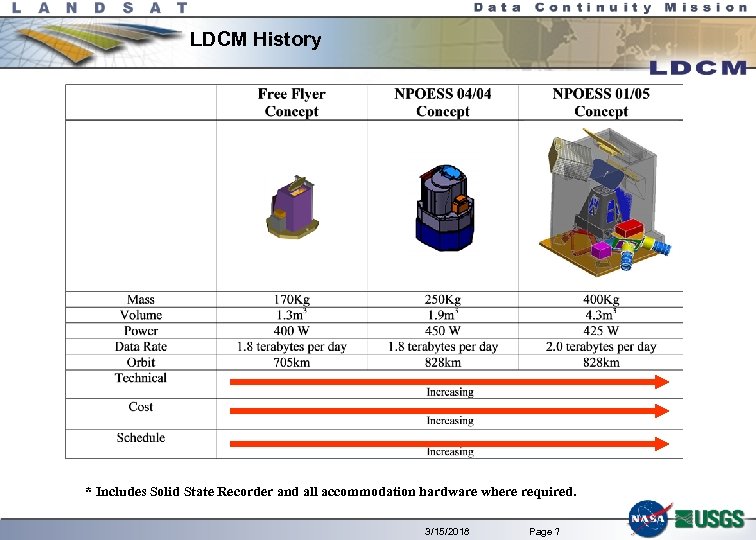This screenshot has width=756, height=540.
Task: Click the 'Free Flyer Concept' column header
Action: [x=292, y=102]
